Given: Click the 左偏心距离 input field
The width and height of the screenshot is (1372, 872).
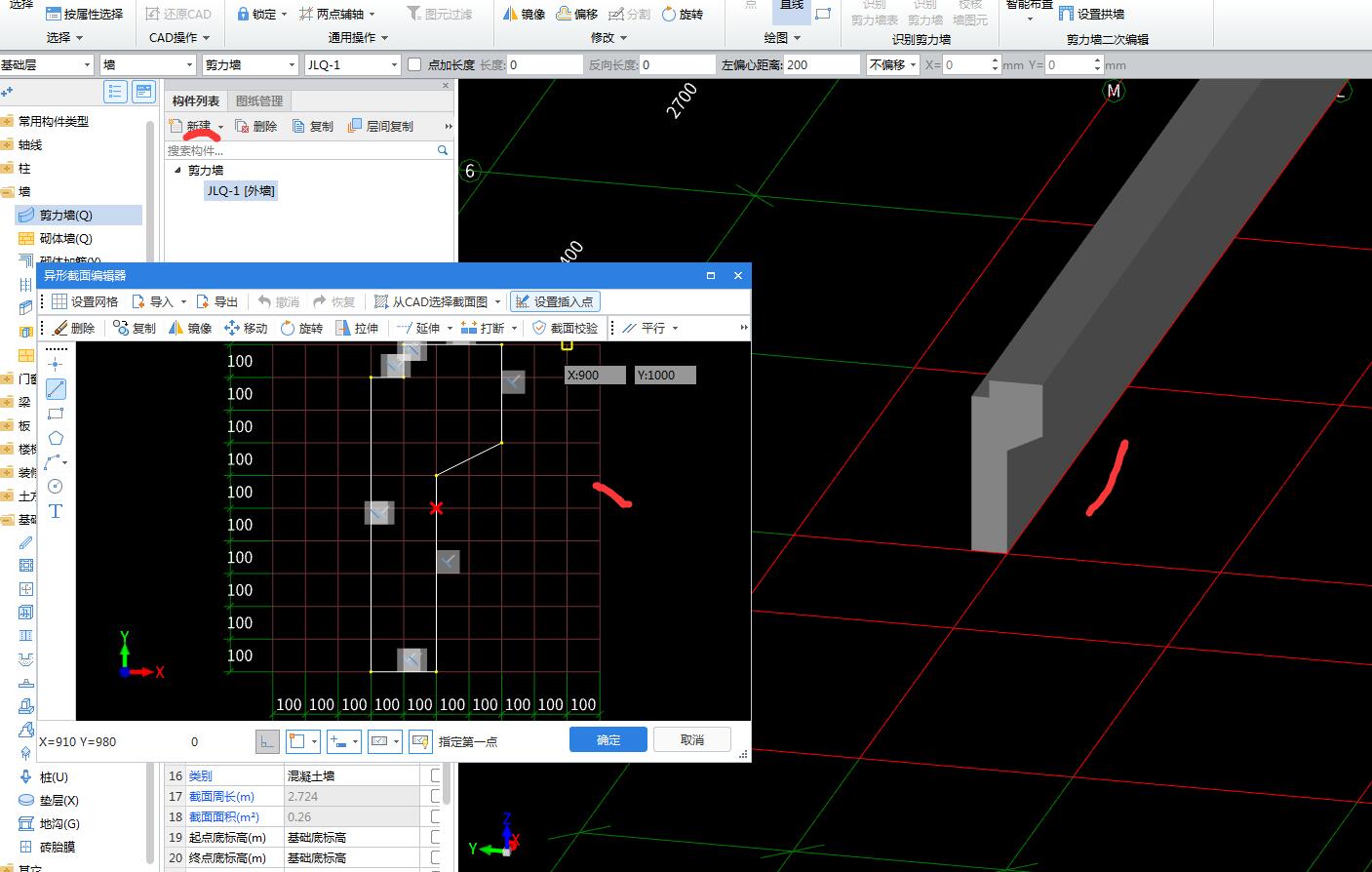Looking at the screenshot, I should [822, 64].
